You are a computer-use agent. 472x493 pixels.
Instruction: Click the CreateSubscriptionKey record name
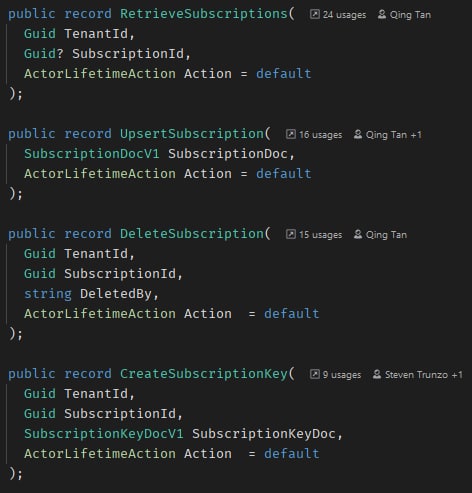pyautogui.click(x=204, y=374)
